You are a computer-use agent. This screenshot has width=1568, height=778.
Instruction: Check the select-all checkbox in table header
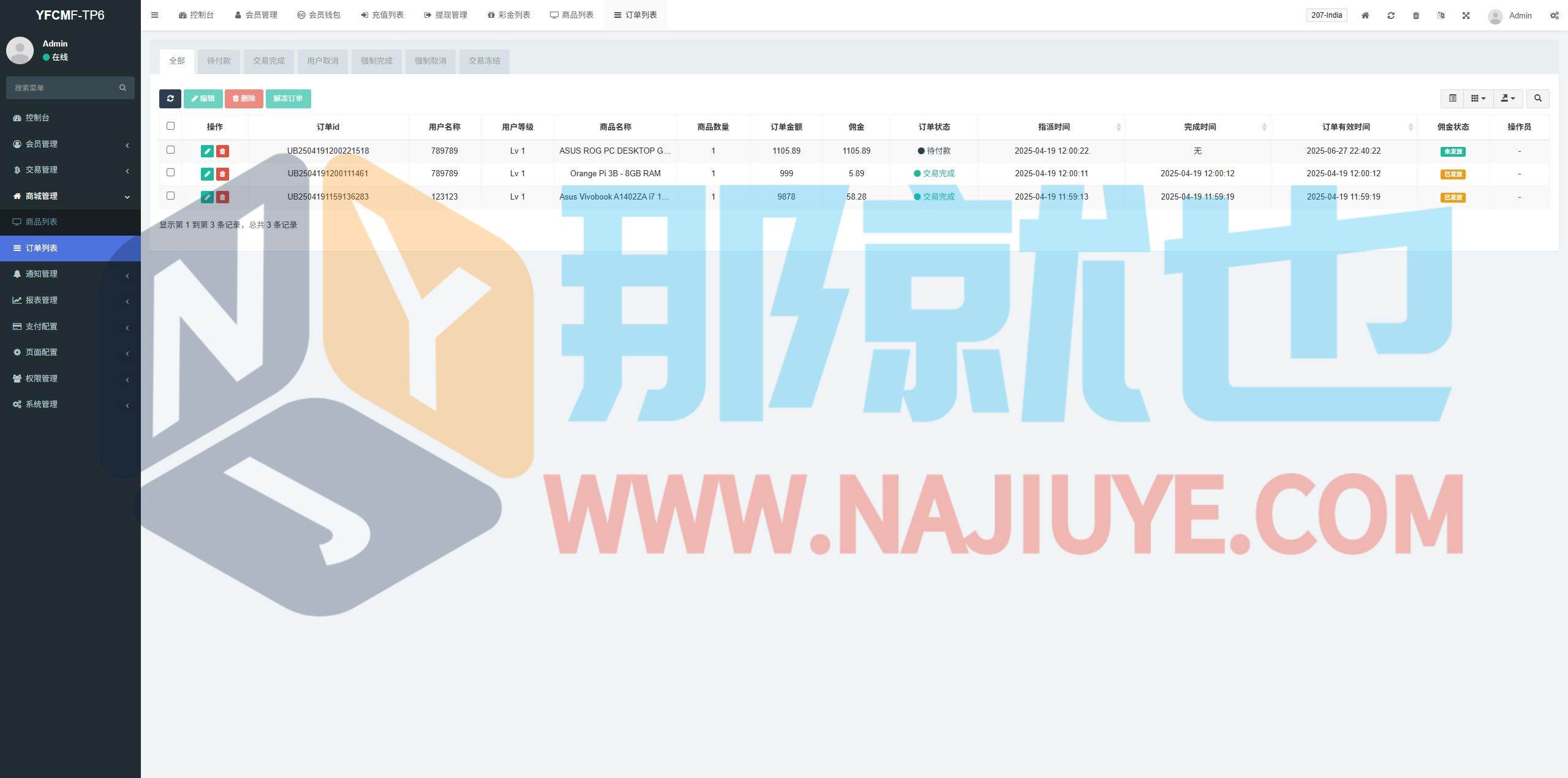pos(170,126)
